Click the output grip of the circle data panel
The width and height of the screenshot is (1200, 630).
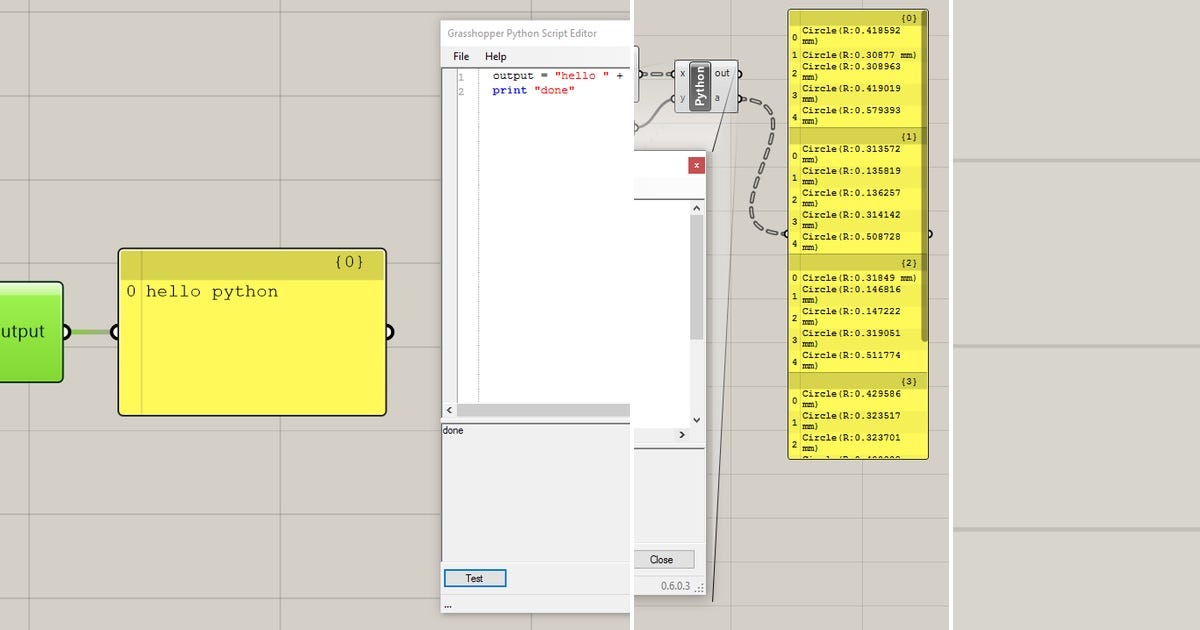tap(930, 233)
